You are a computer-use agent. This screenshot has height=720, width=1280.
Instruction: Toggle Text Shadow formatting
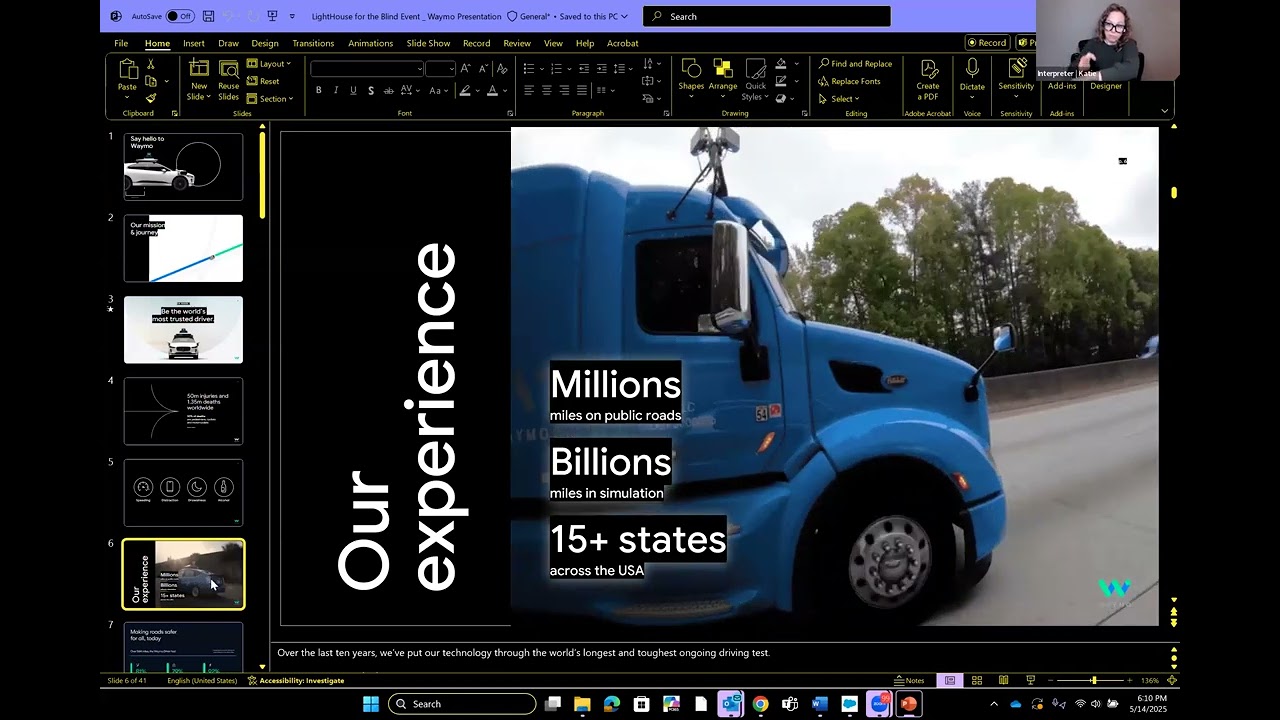(x=371, y=90)
